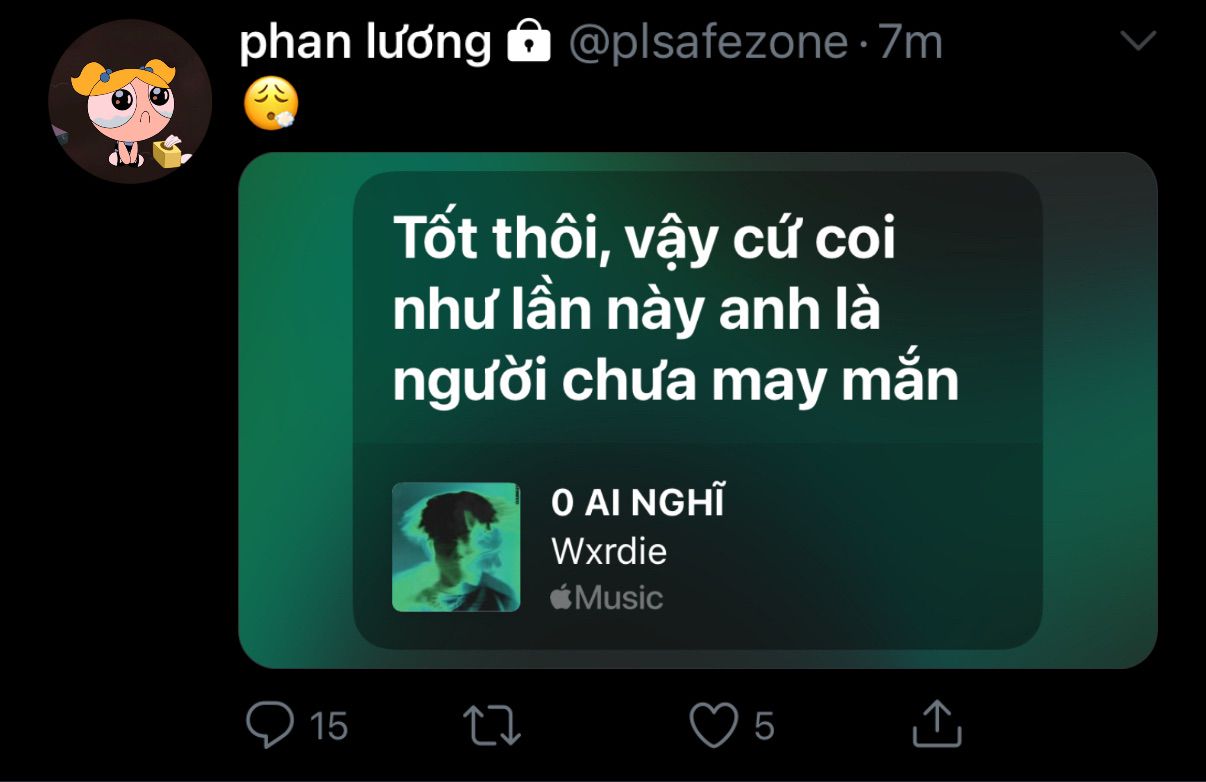Open the reply speech bubble icon
1206x782 pixels.
click(269, 724)
